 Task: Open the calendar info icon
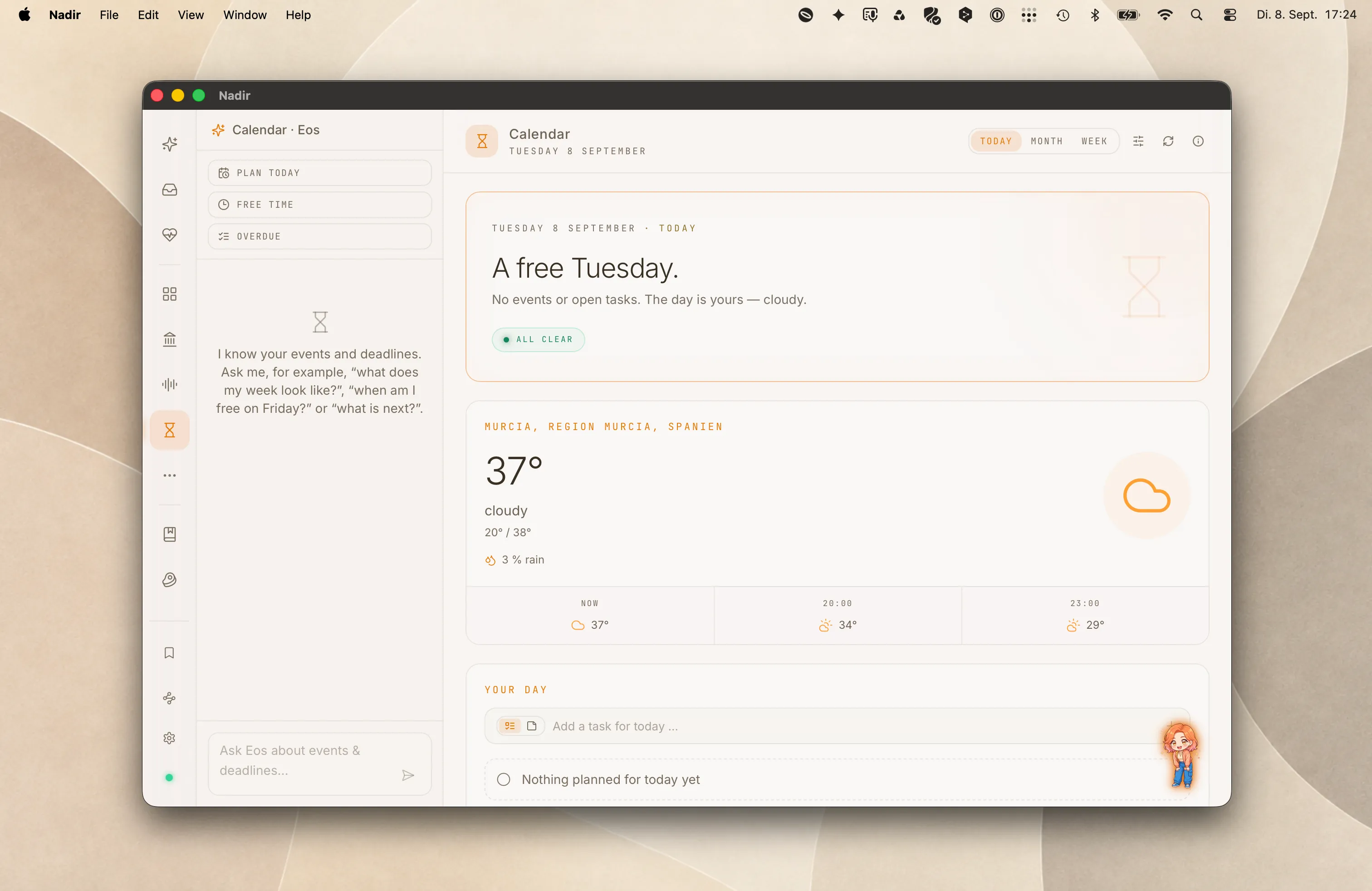[x=1199, y=141]
